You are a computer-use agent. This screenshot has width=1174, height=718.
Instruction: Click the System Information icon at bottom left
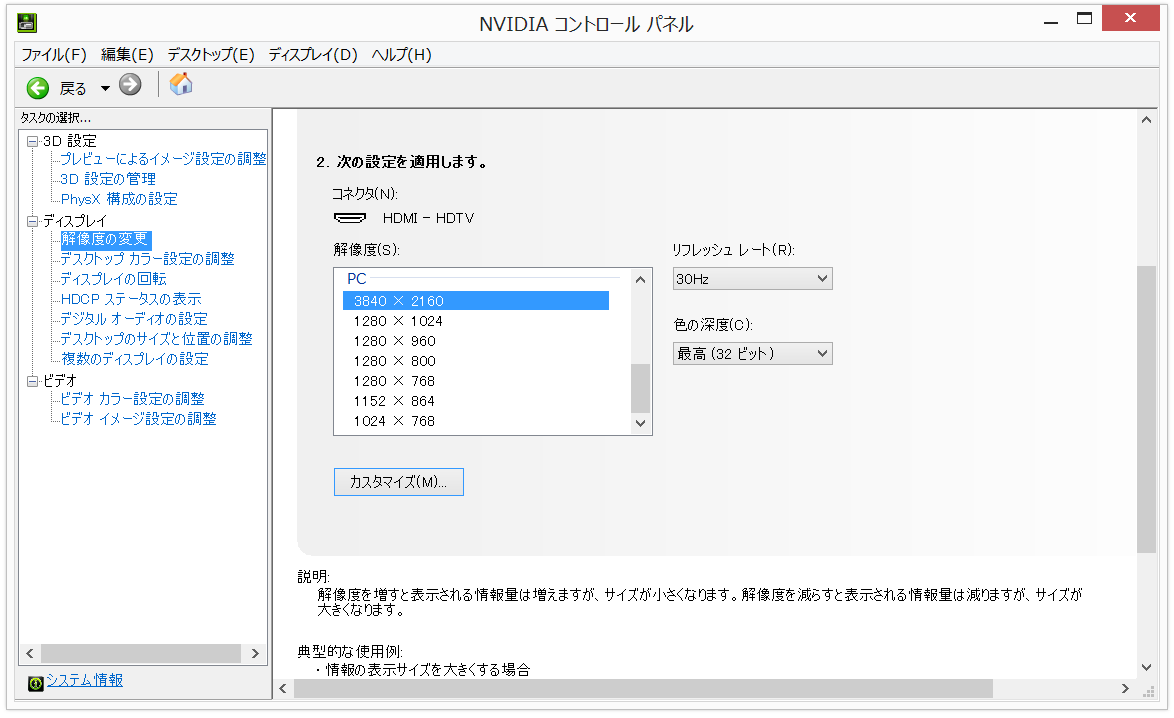click(x=35, y=684)
